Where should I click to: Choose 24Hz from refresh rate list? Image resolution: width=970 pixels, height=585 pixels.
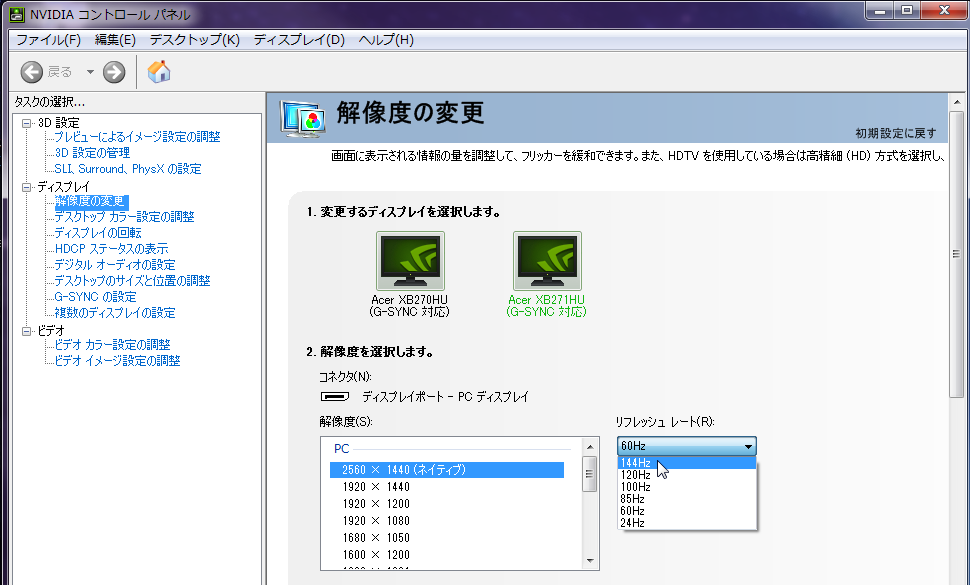(687, 523)
